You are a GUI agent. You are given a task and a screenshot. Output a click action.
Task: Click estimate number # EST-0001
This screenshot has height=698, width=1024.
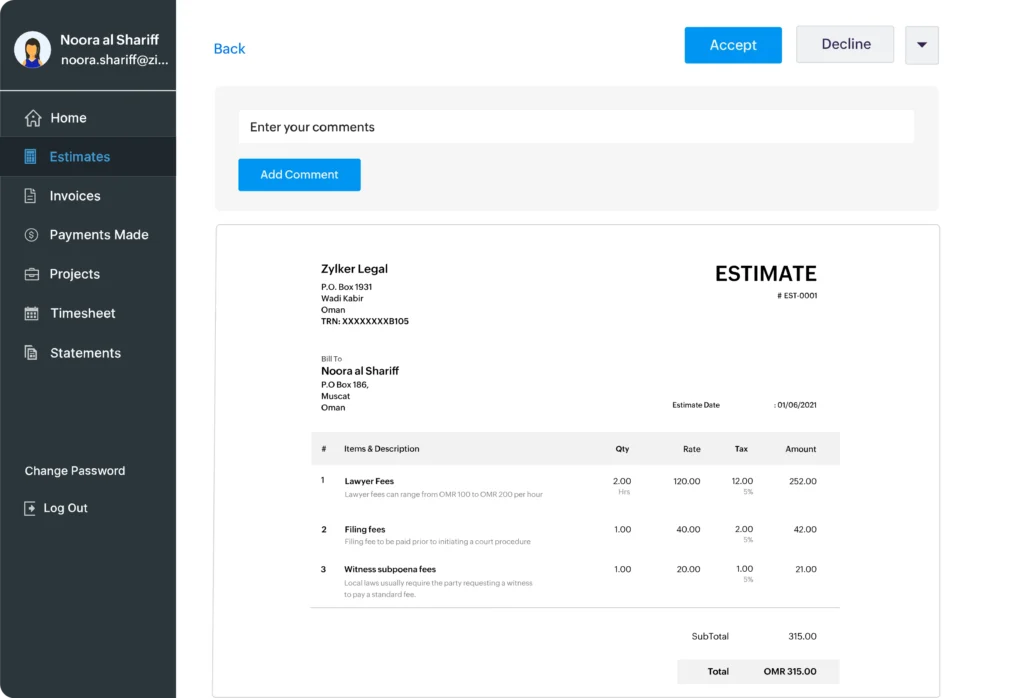click(797, 296)
